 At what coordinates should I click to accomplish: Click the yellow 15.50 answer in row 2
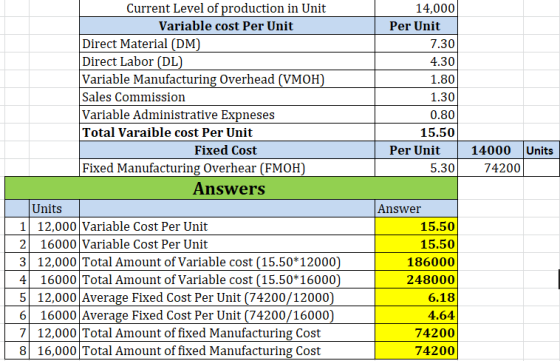[416, 244]
